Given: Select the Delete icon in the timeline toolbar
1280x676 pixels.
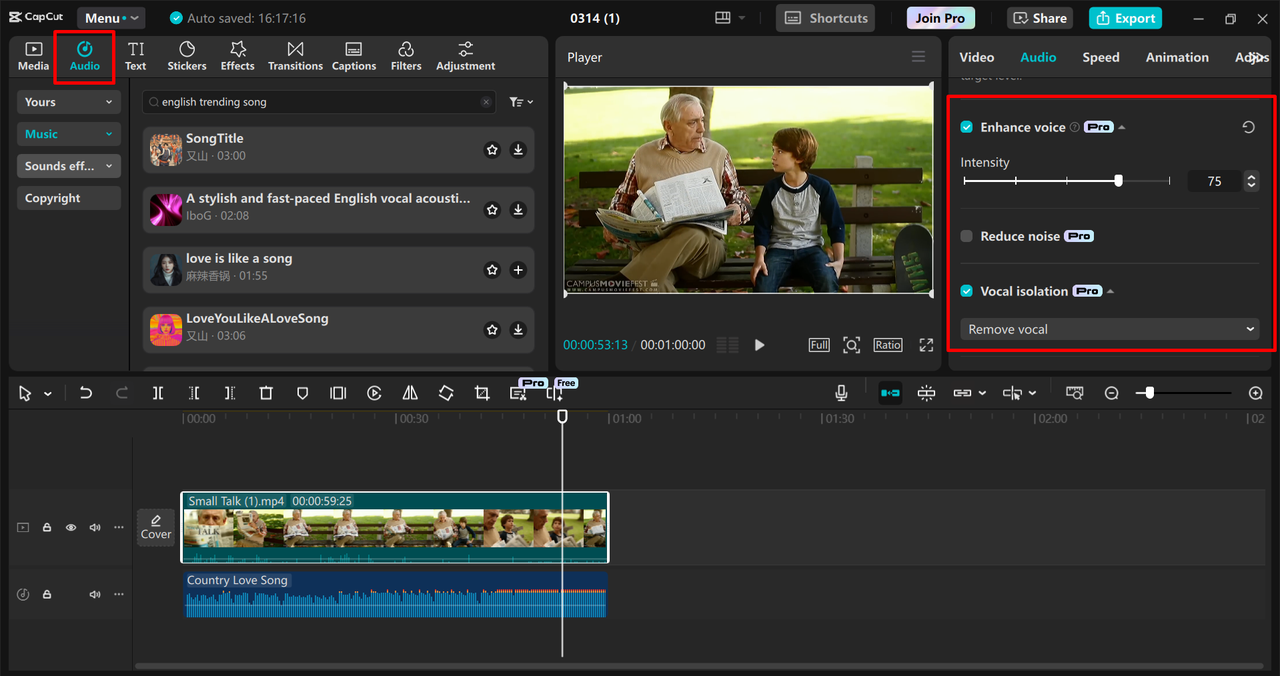Looking at the screenshot, I should [x=265, y=393].
